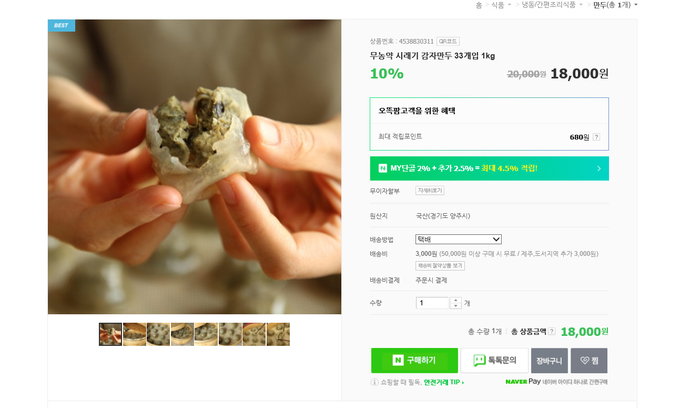The width and height of the screenshot is (680, 408).
Task: Open the 안전거래 TIP link
Action: click(444, 382)
